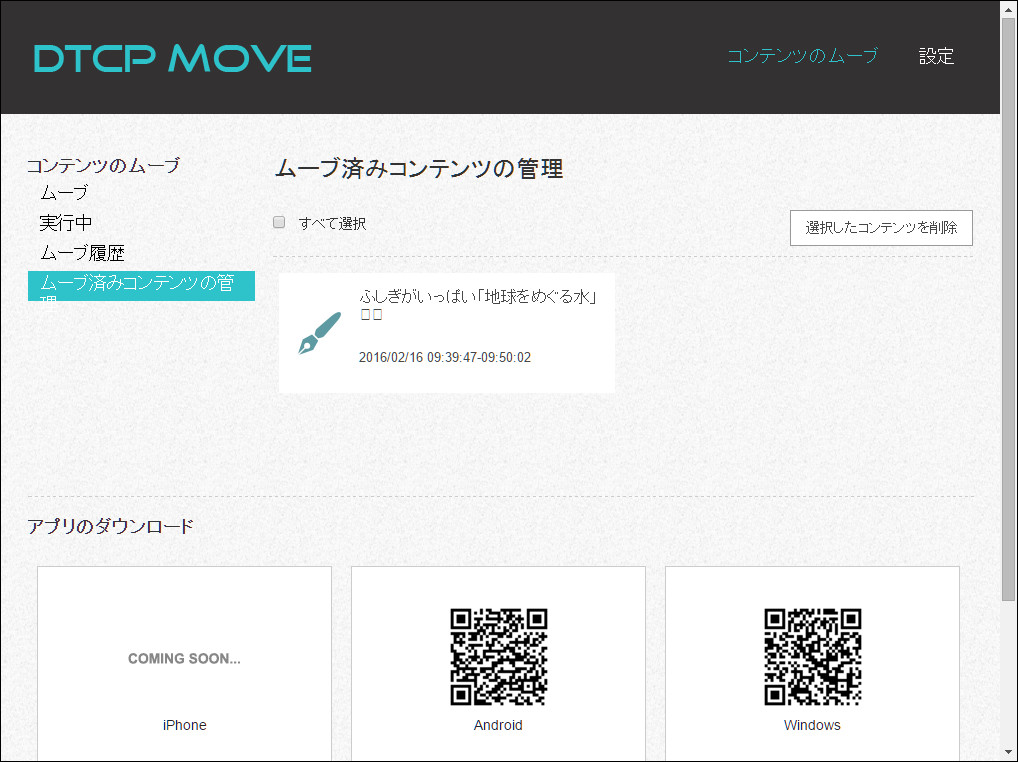Click the Windows QR code image

coord(812,656)
